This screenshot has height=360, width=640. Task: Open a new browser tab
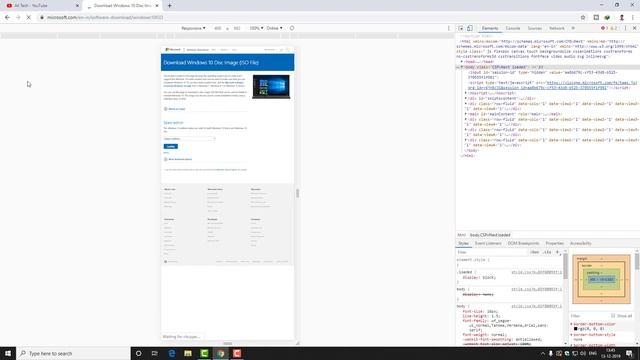169,6
